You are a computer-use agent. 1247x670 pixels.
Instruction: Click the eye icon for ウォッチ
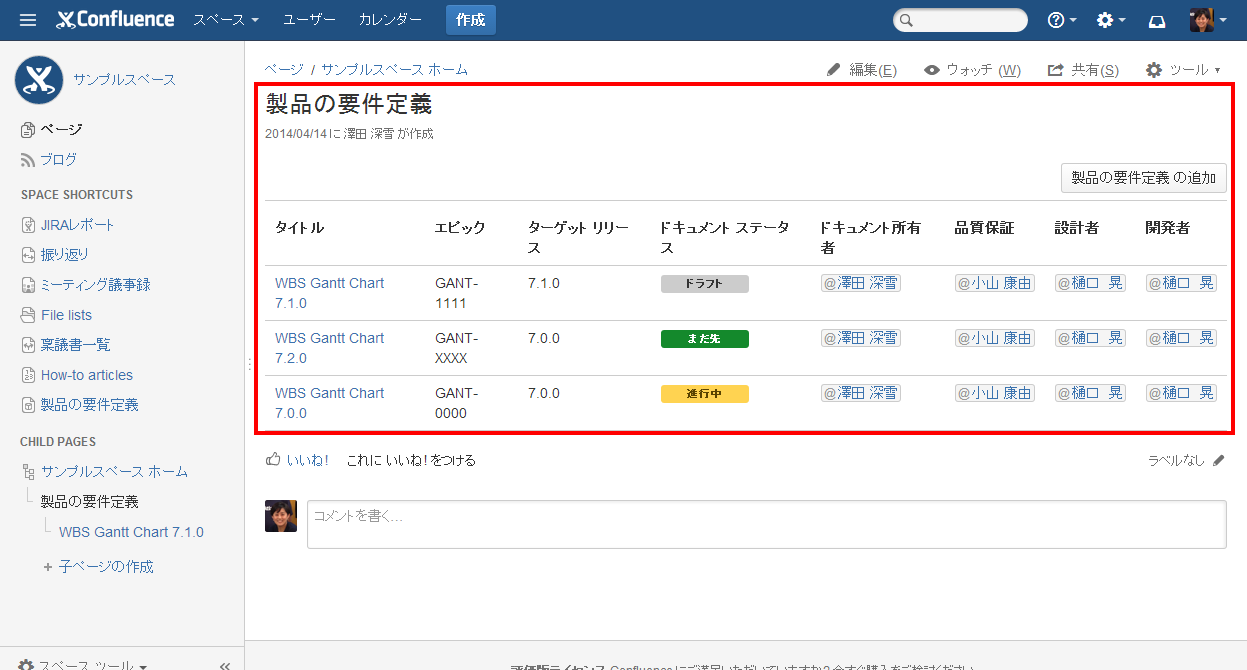pyautogui.click(x=932, y=70)
